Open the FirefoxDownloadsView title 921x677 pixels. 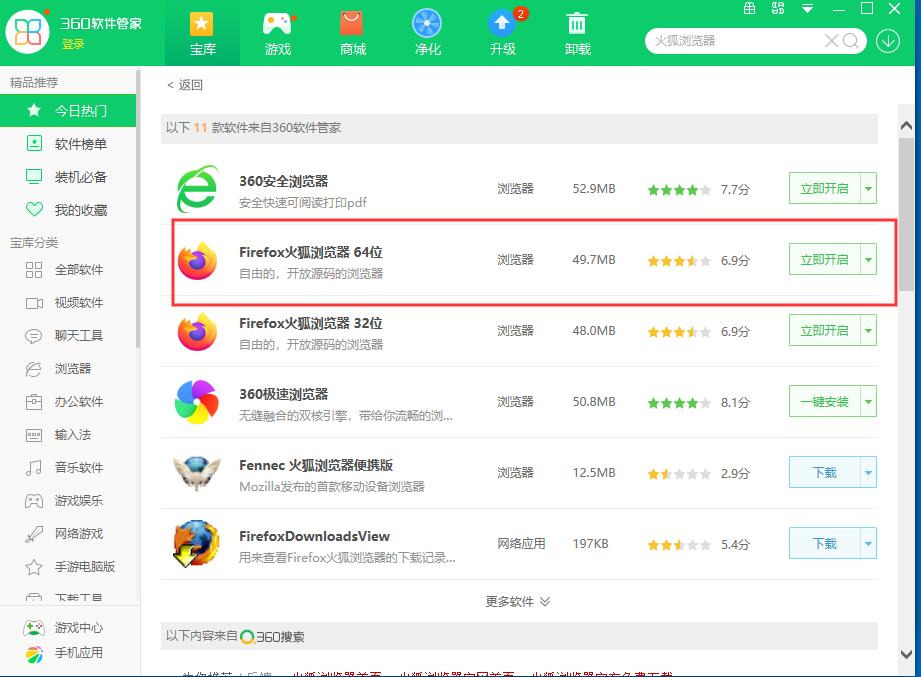[x=314, y=537]
